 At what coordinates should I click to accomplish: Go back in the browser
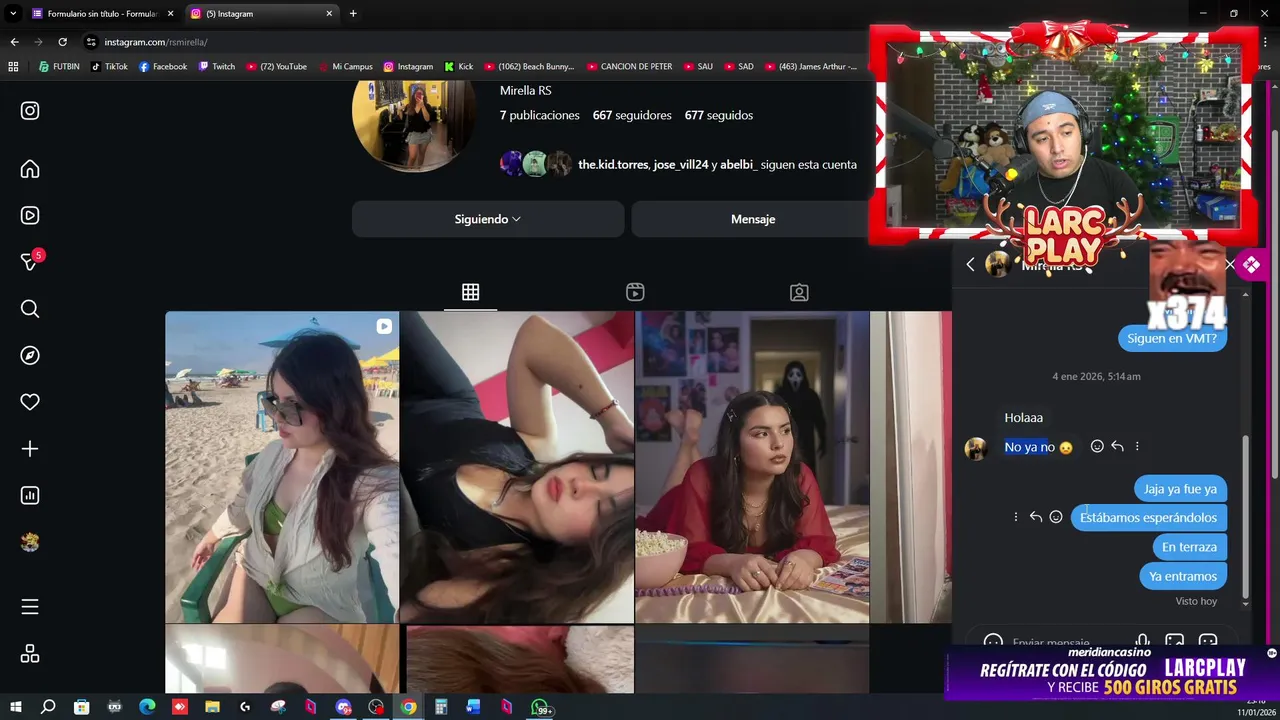coord(14,42)
